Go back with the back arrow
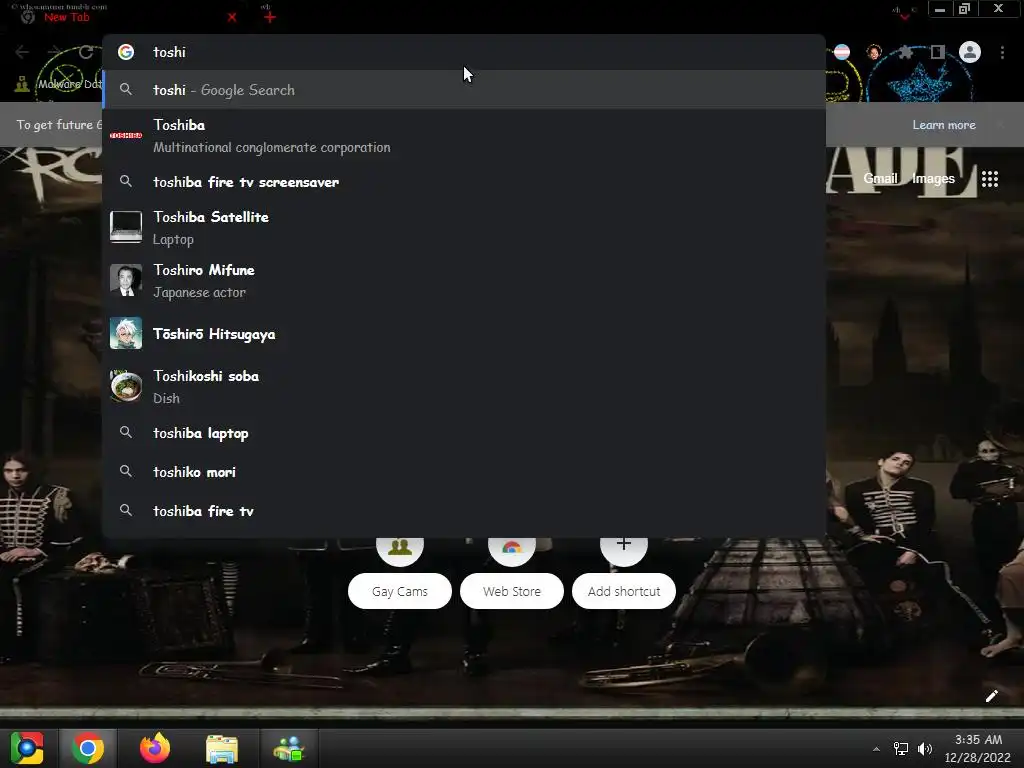 [22, 52]
